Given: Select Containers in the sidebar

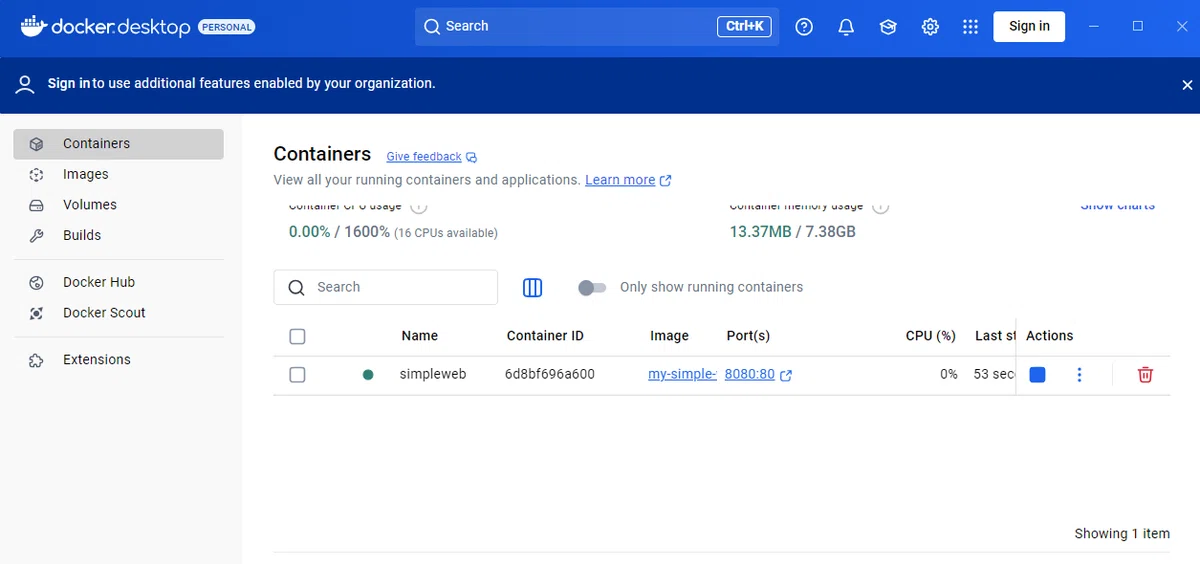Looking at the screenshot, I should [x=118, y=143].
